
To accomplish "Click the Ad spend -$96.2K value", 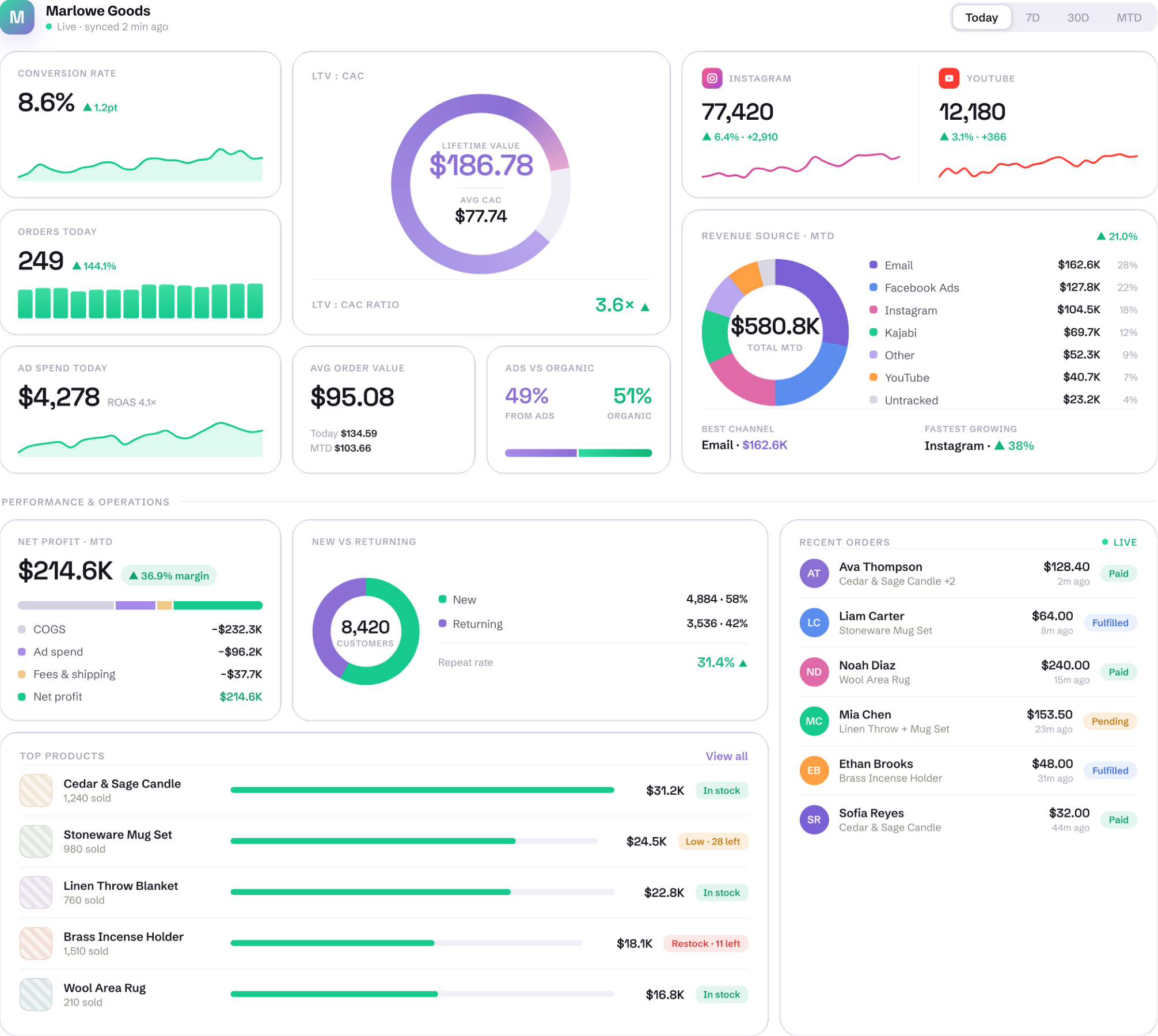I will click(x=240, y=651).
